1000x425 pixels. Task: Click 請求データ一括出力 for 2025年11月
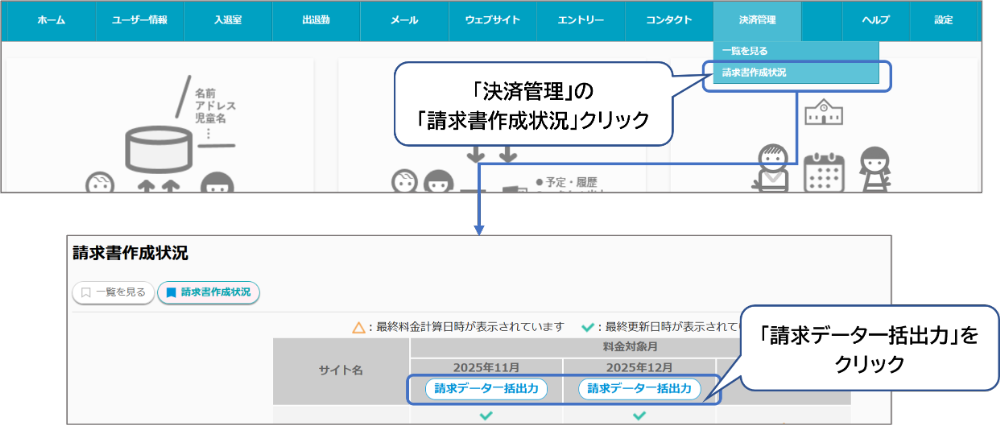486,389
